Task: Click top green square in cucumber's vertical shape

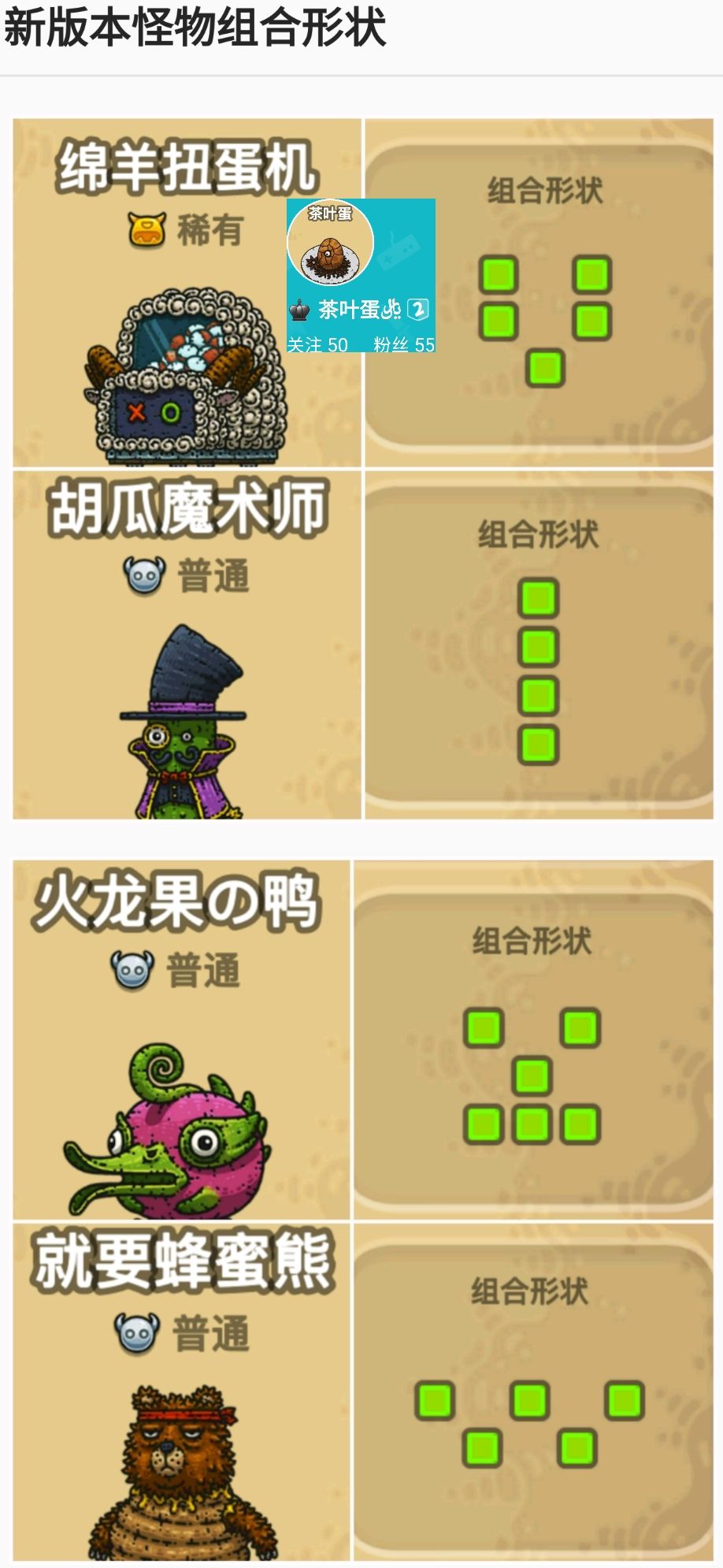Action: point(539,598)
